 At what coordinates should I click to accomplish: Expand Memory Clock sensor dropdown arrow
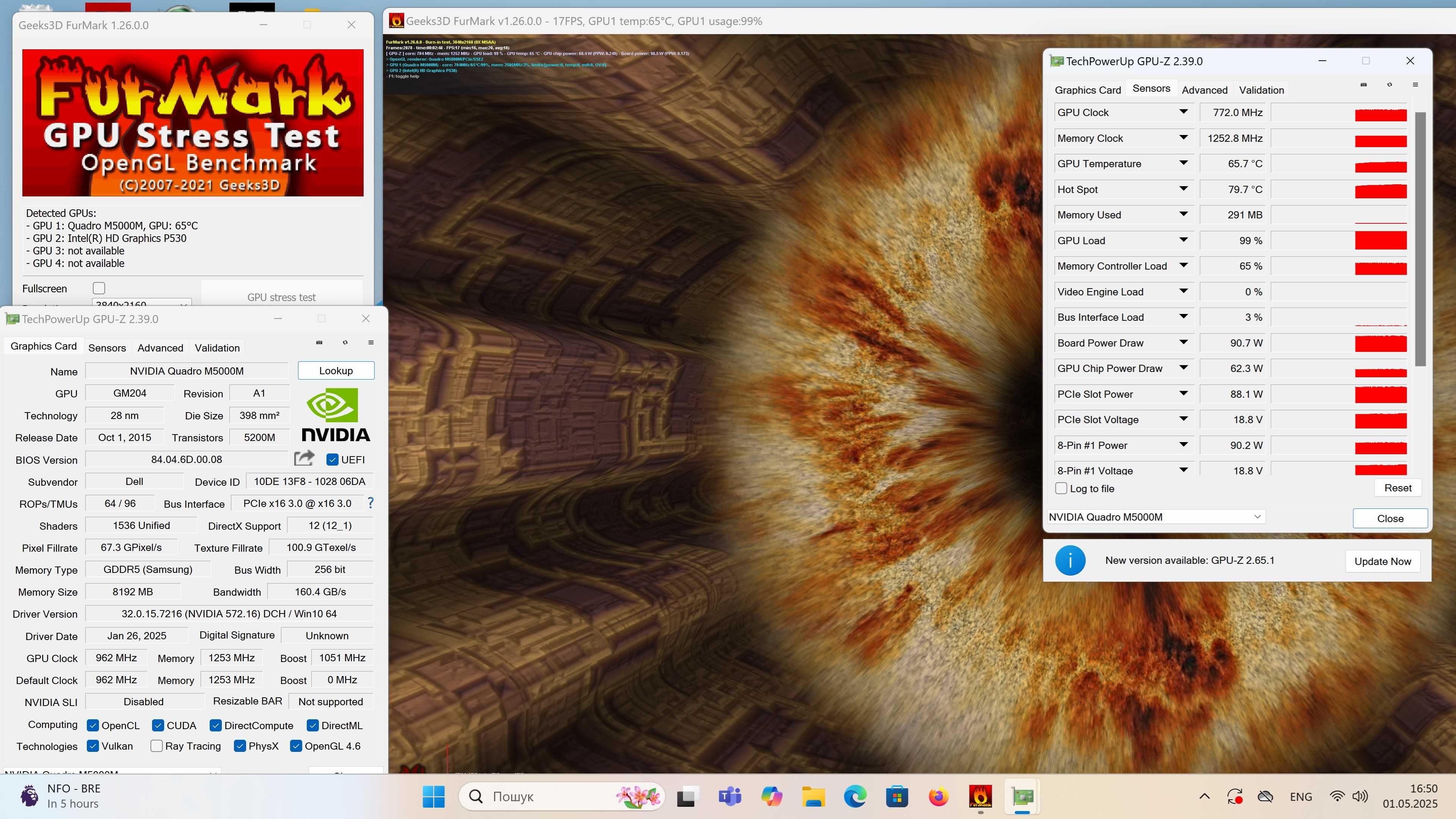click(1183, 137)
